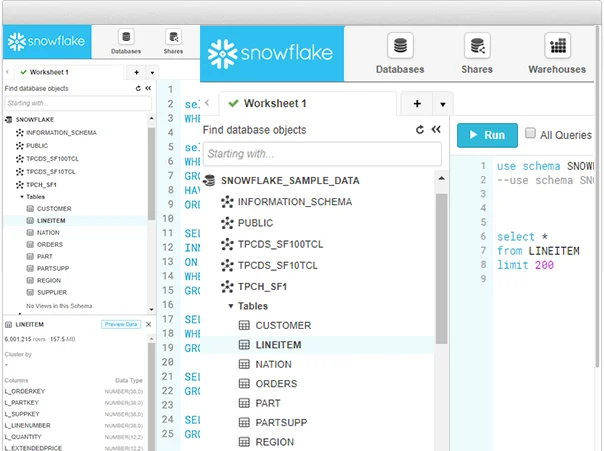Click the Preview Data button

pos(120,324)
